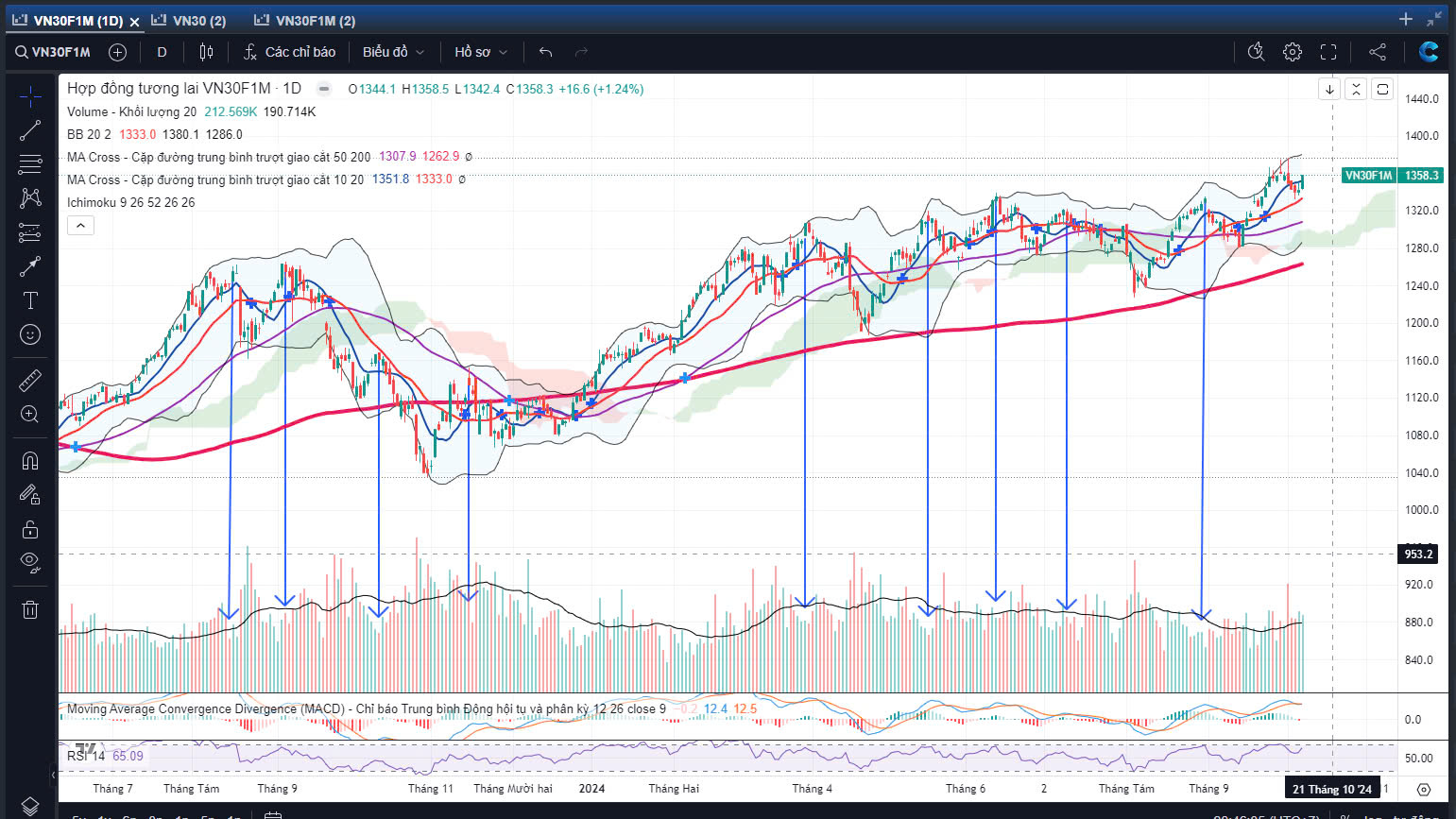This screenshot has width=1456, height=819.
Task: Open the Các chỉ báo indicators dialog
Action: [289, 52]
